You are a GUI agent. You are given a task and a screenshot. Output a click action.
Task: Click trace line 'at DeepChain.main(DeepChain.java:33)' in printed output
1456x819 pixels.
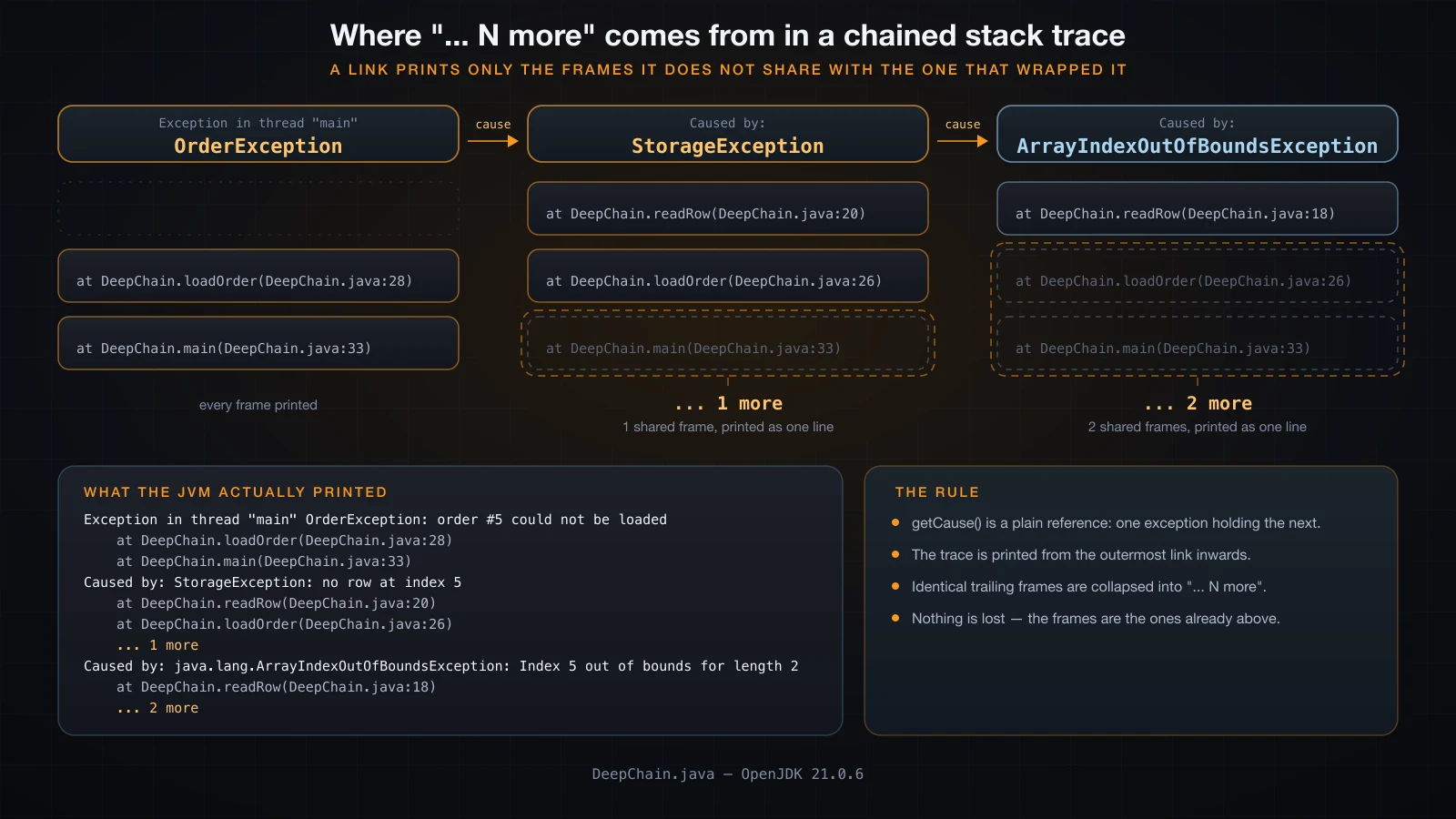coord(264,561)
